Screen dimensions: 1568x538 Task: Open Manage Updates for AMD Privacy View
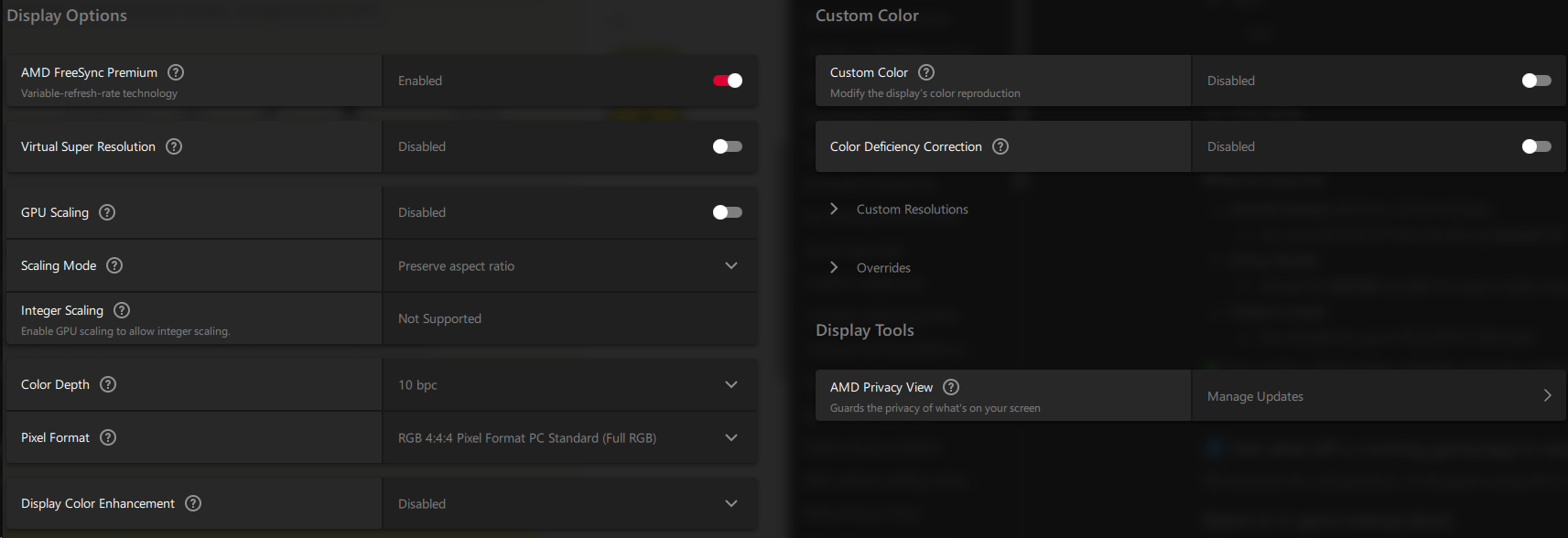click(x=1378, y=396)
